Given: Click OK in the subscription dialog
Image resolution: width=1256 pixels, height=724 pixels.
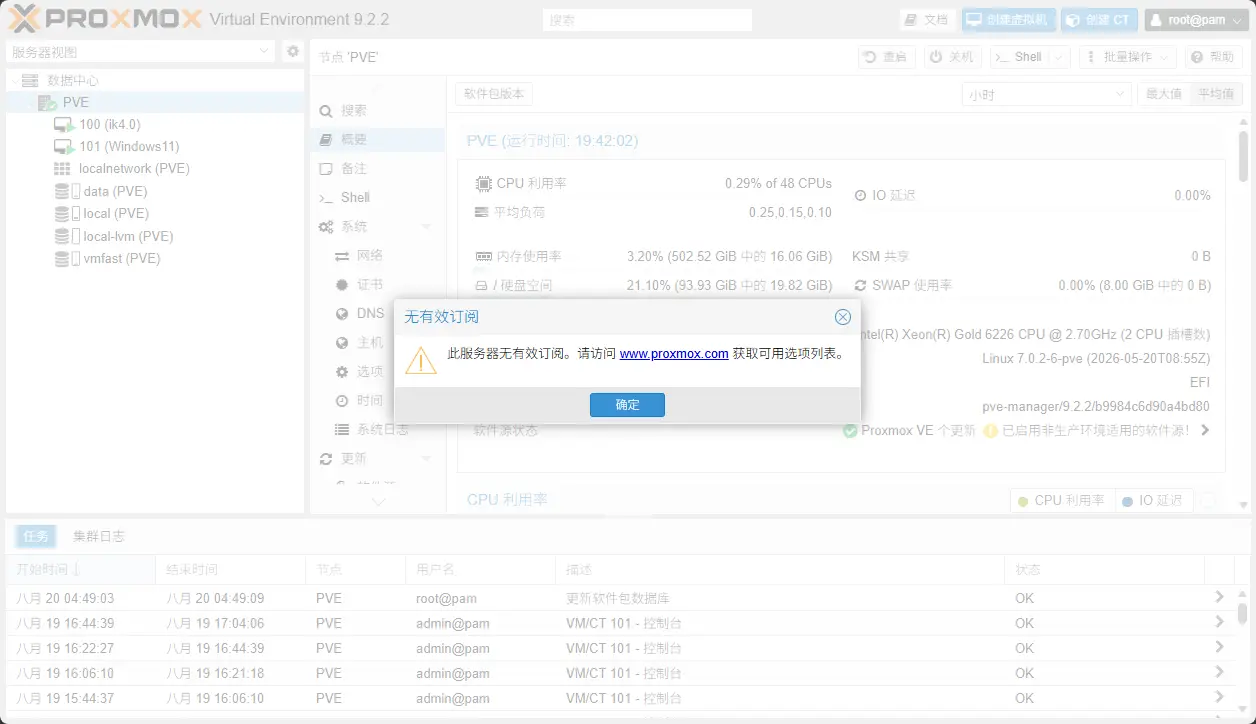Looking at the screenshot, I should [627, 405].
